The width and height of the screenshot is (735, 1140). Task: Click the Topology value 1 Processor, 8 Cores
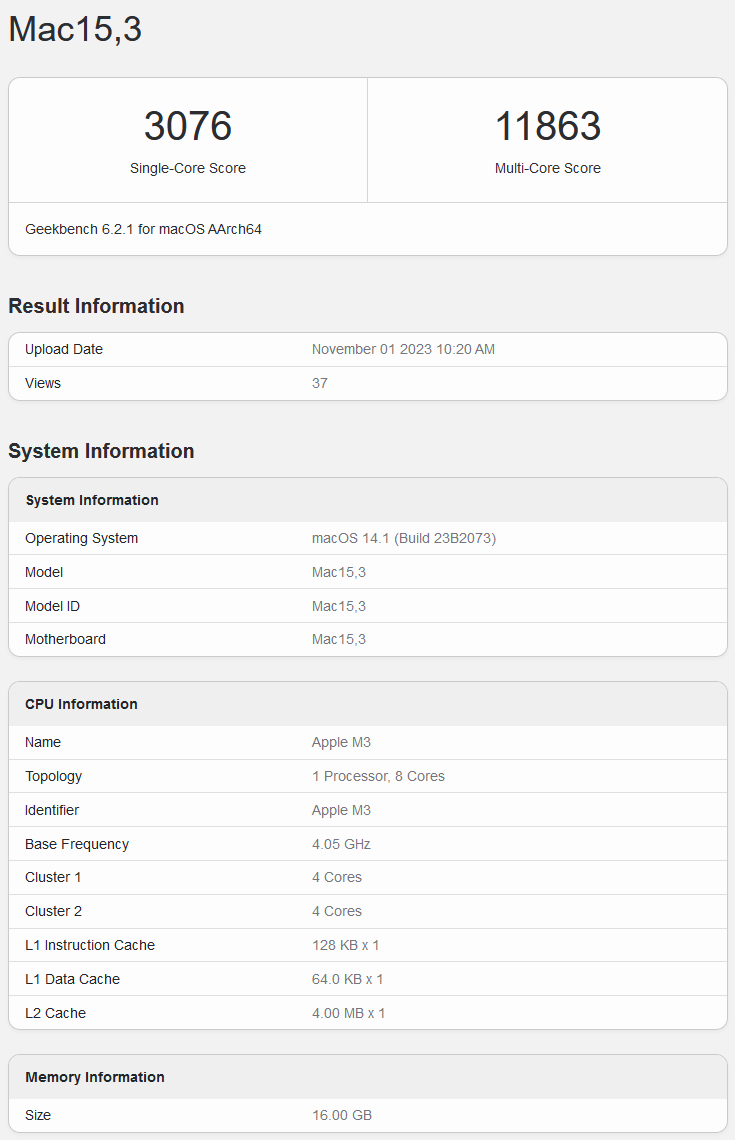coord(378,776)
